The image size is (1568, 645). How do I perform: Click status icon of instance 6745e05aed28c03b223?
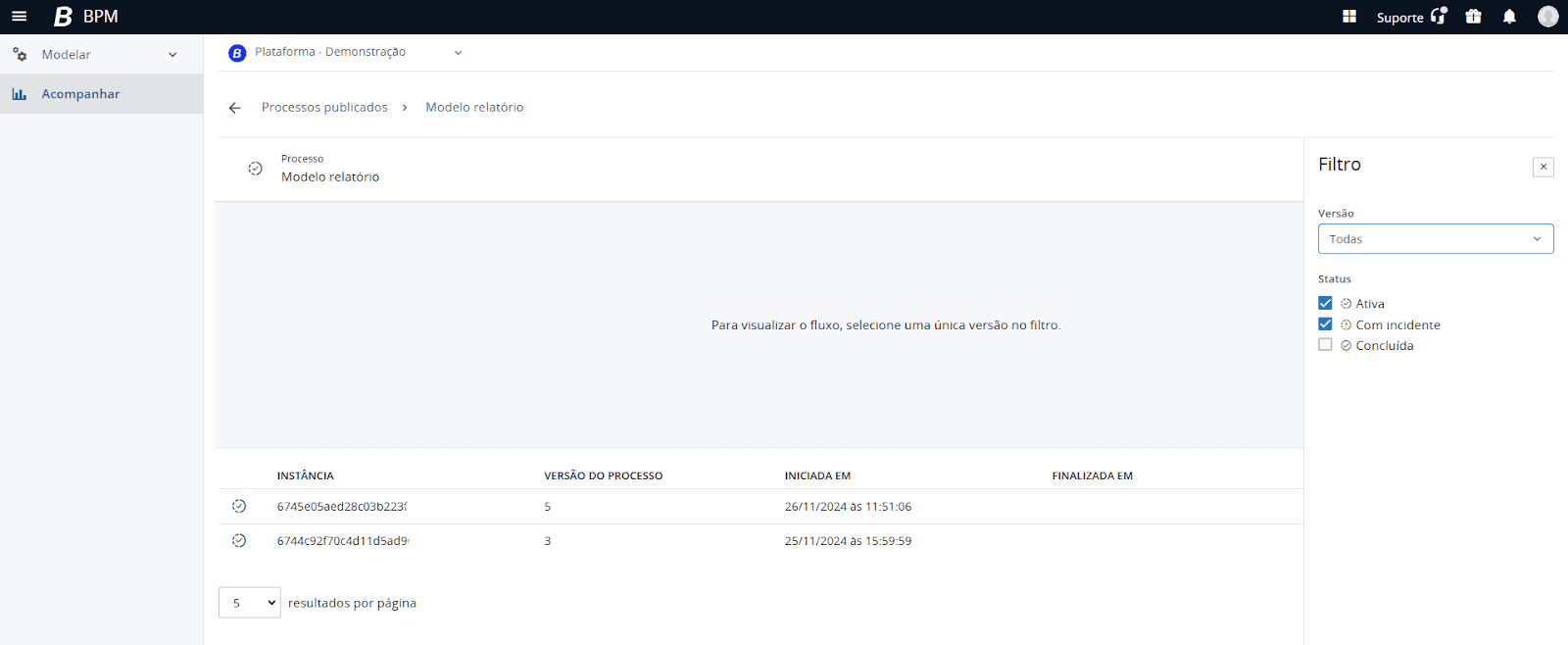tap(239, 507)
